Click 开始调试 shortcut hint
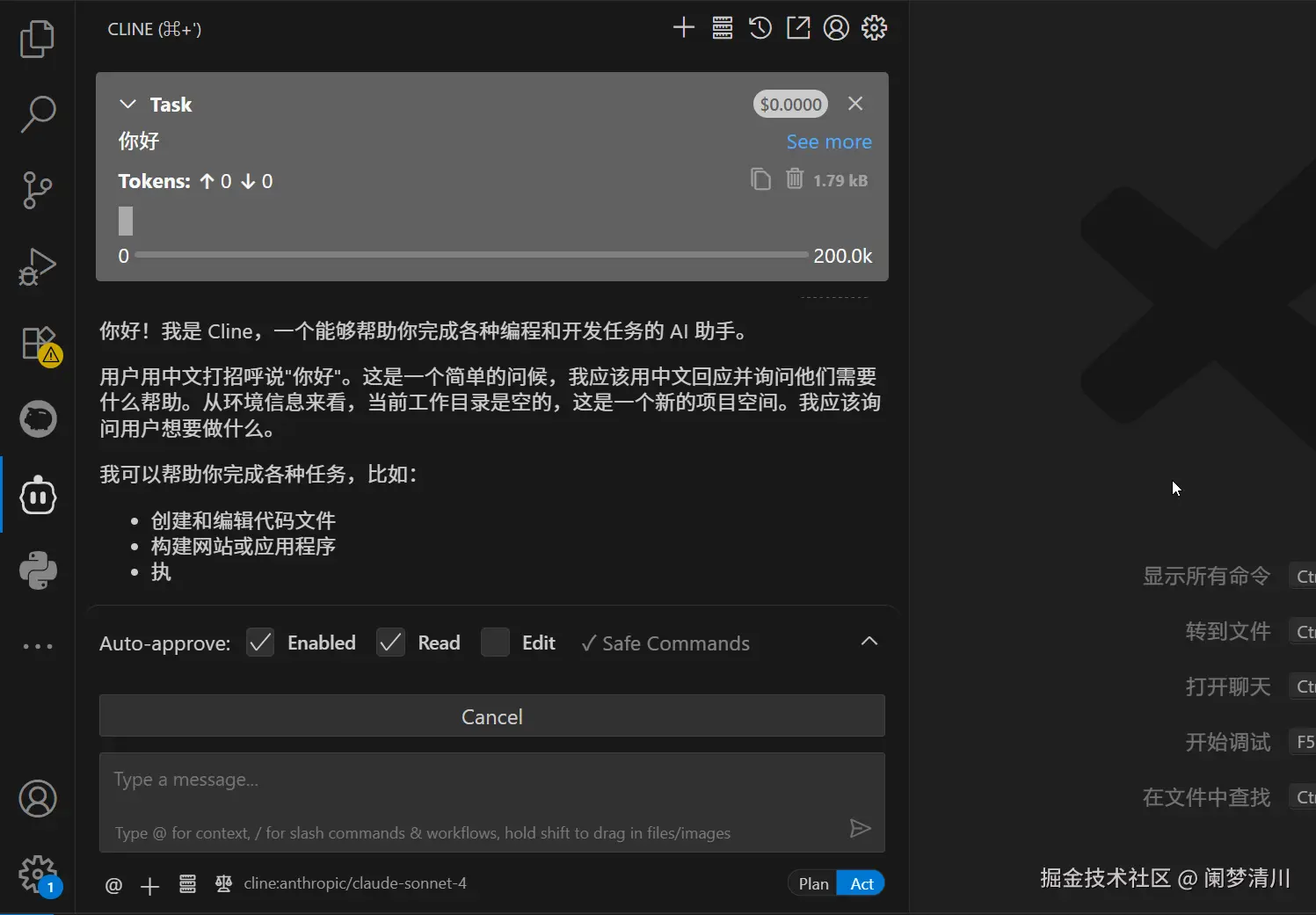The height and width of the screenshot is (915, 1316). (x=1228, y=742)
